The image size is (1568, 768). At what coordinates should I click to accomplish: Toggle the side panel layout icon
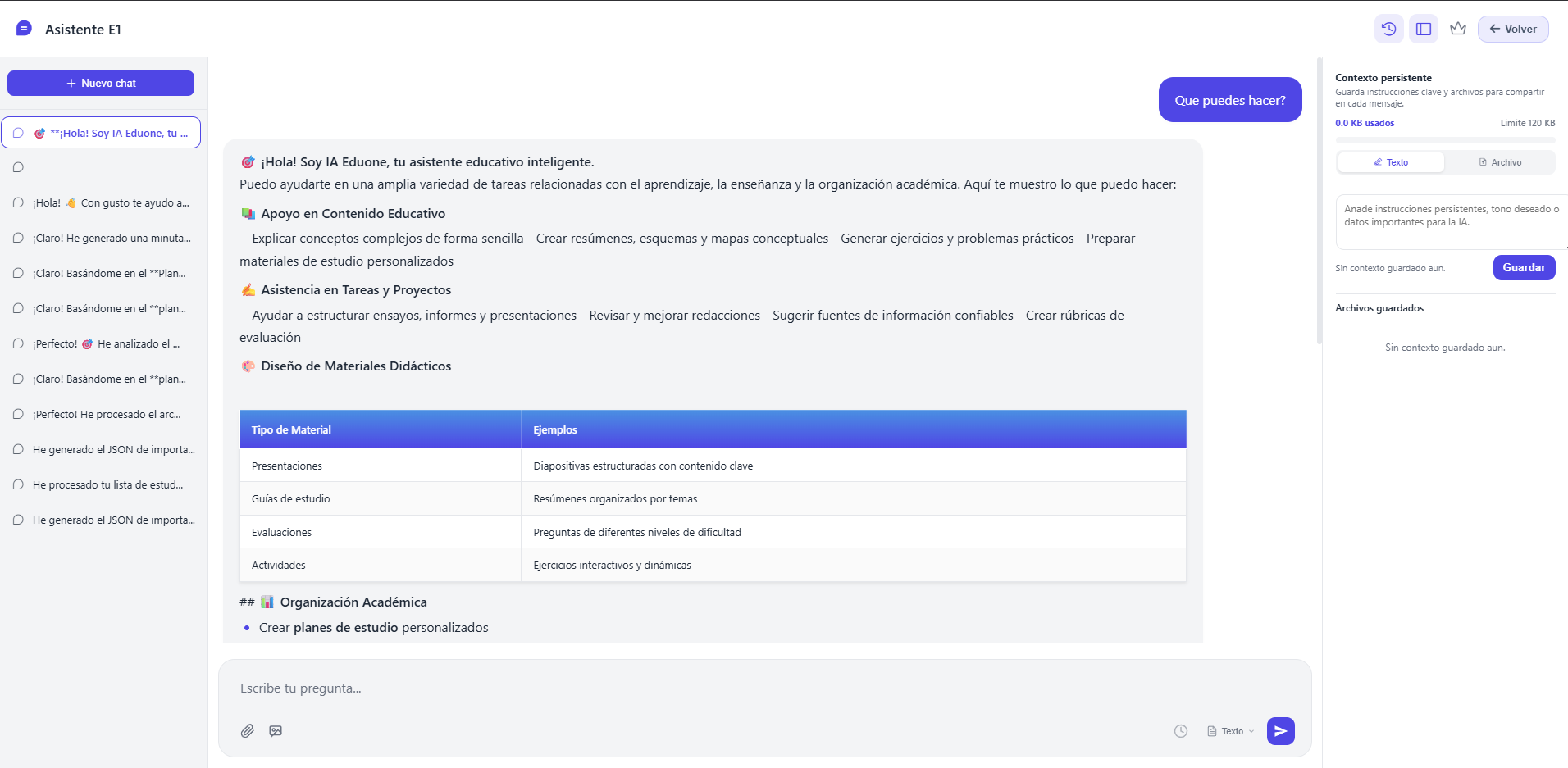click(x=1424, y=29)
